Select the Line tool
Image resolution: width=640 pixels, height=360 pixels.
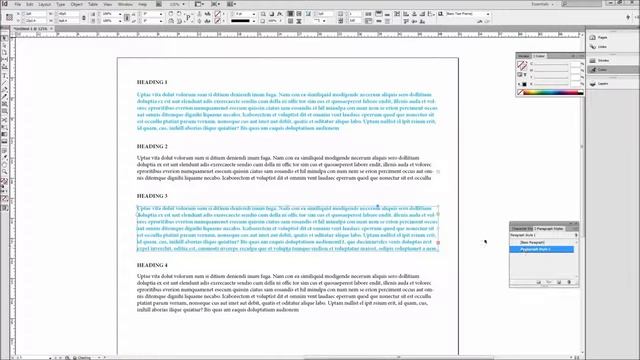click(x=4, y=83)
